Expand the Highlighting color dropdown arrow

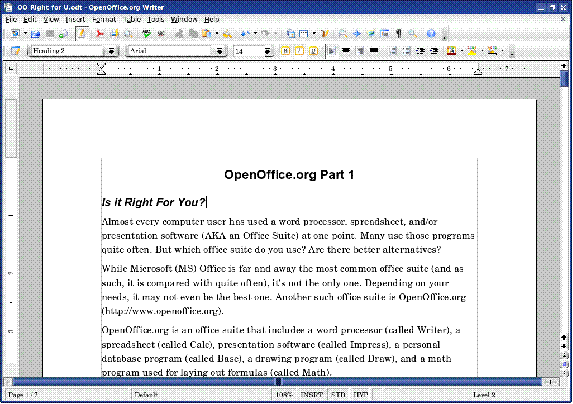click(482, 50)
